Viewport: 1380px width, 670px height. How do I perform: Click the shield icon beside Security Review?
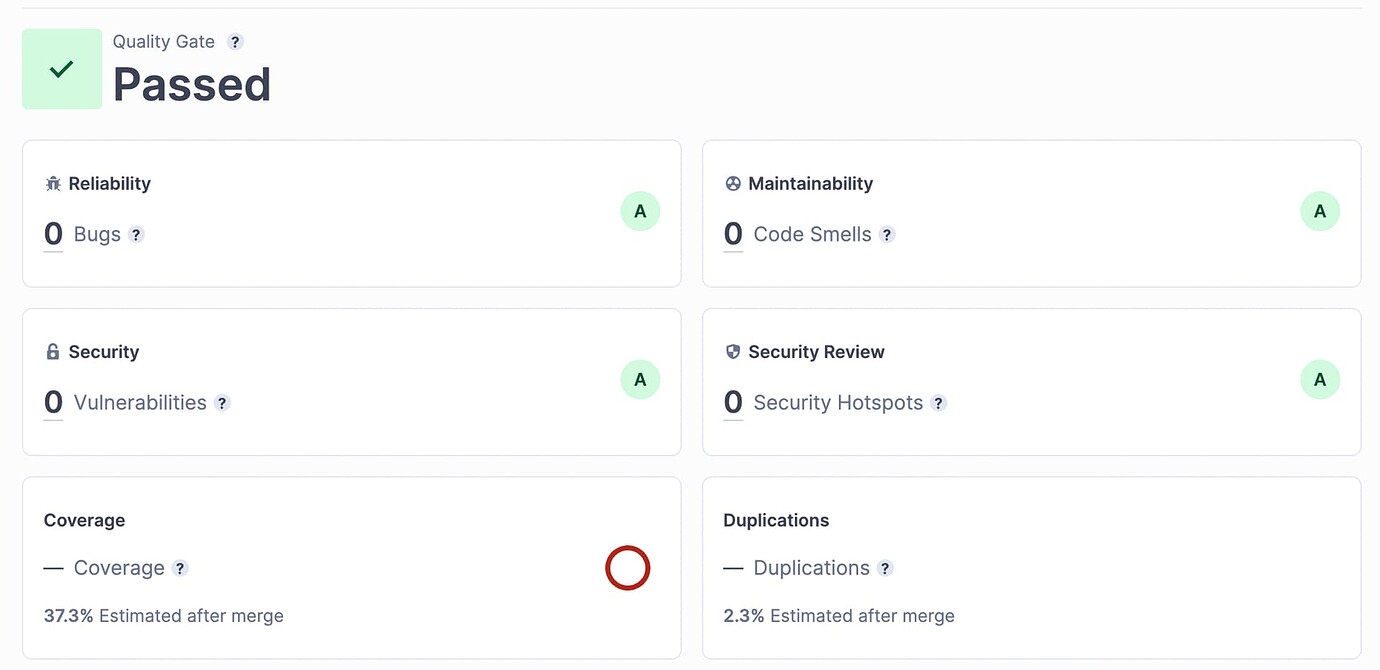732,351
